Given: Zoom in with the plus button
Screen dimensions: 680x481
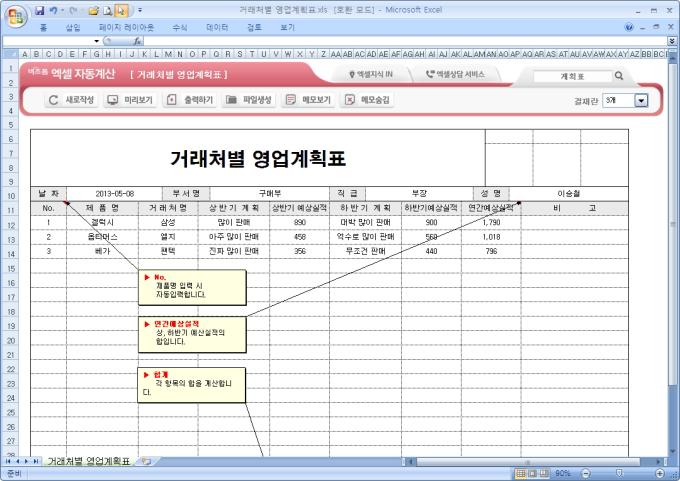Looking at the screenshot, I should pos(660,473).
